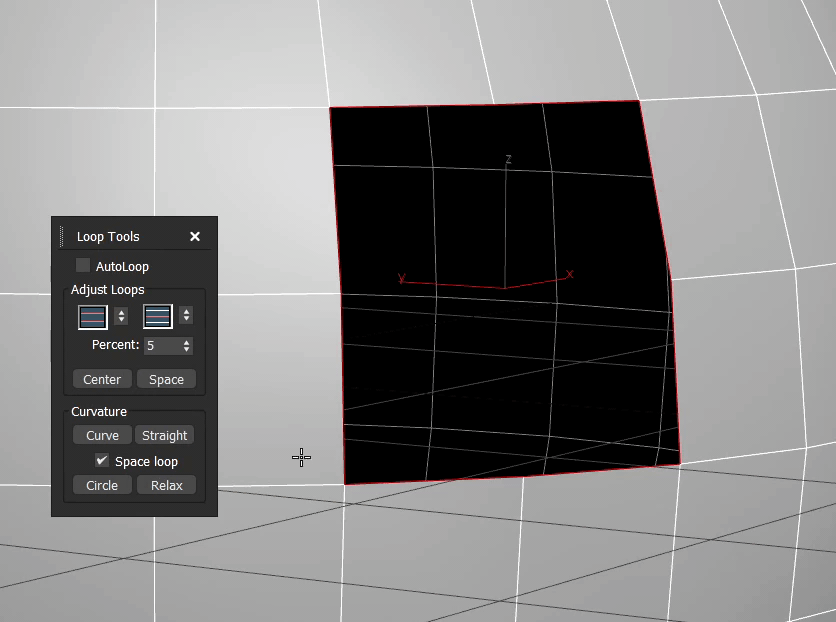Enable the AutoLoop checkbox
Screen dimensions: 836x622
coord(82,266)
